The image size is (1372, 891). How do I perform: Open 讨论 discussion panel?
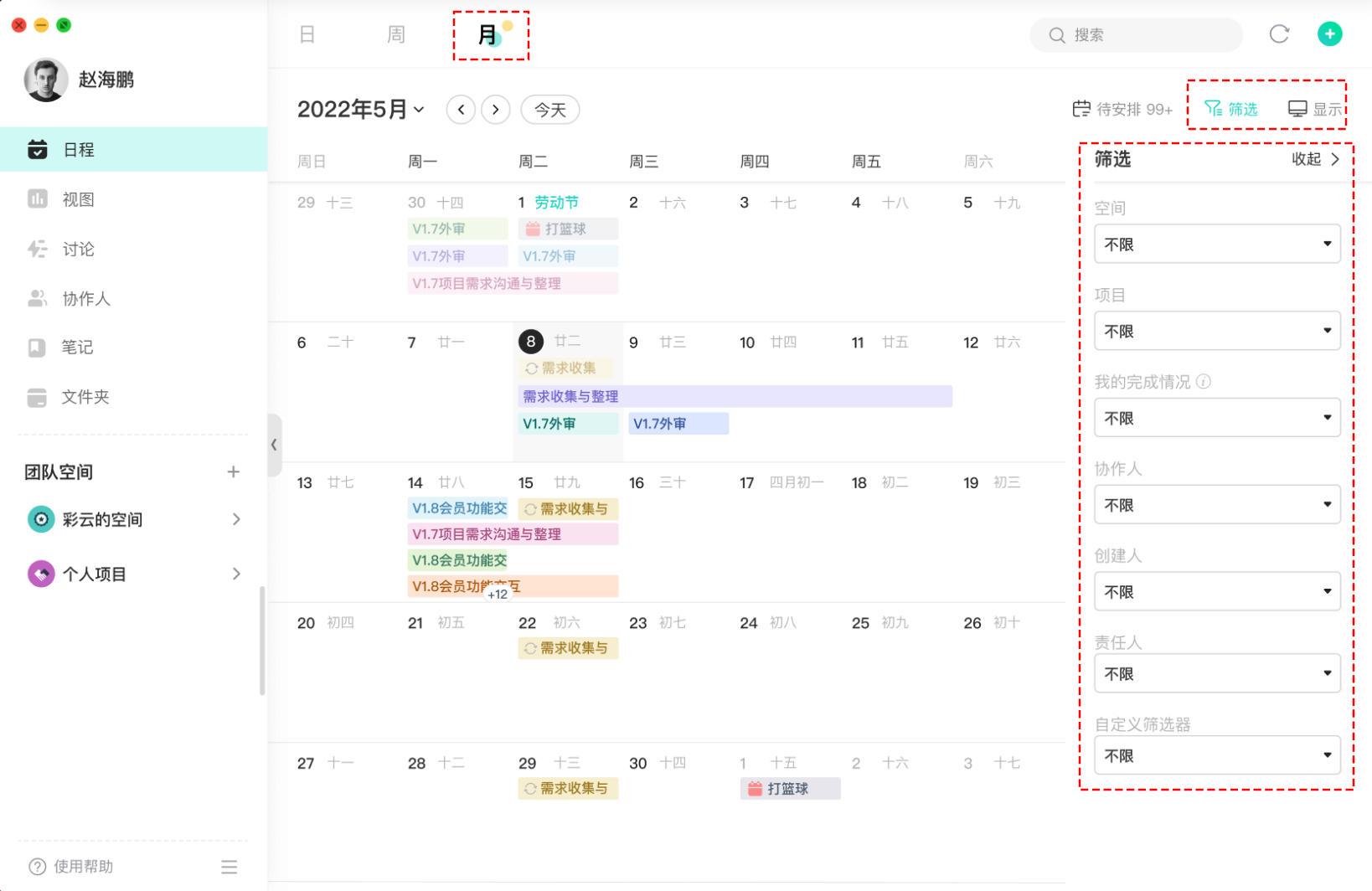click(78, 249)
